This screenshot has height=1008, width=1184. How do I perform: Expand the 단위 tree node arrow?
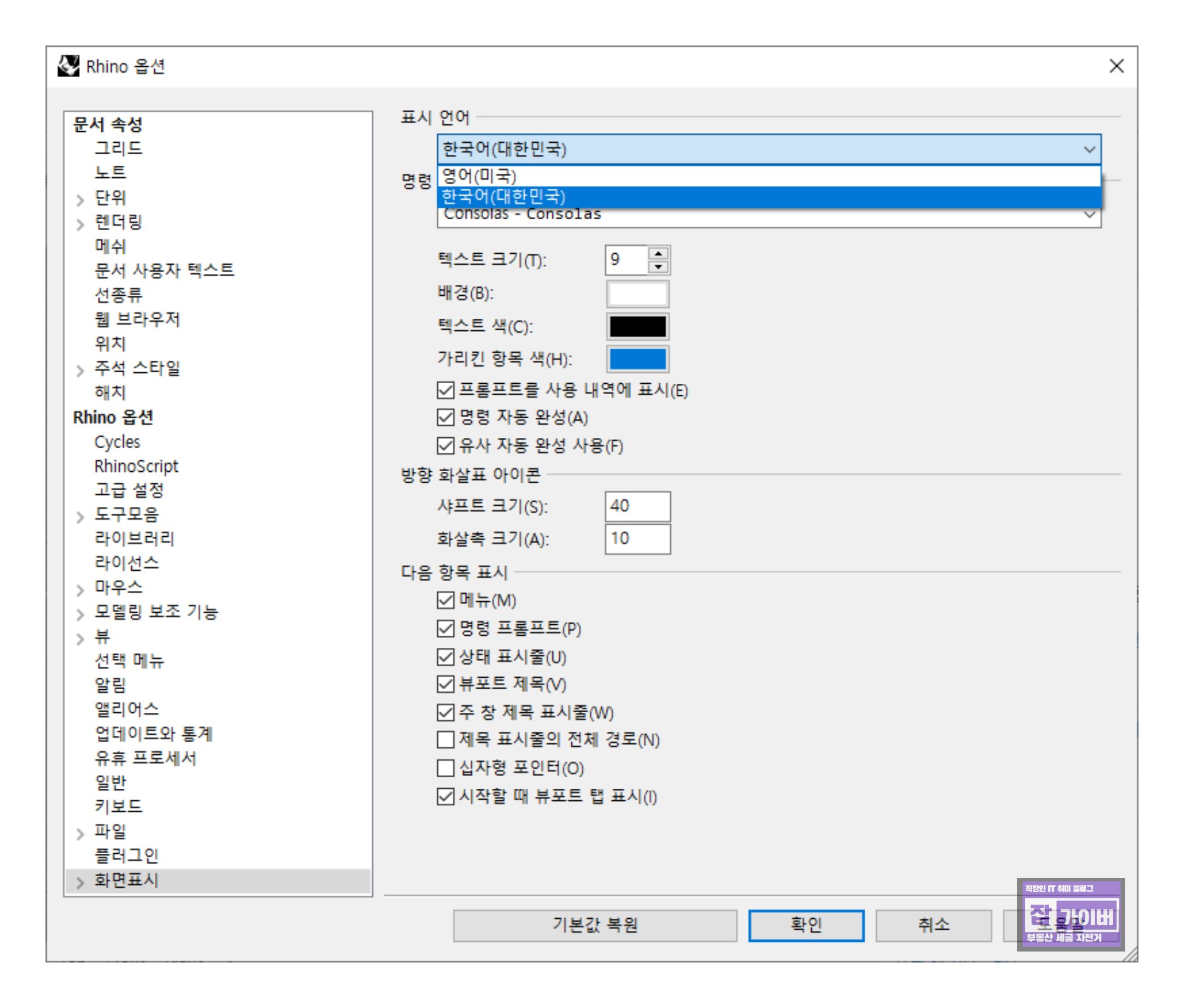80,199
